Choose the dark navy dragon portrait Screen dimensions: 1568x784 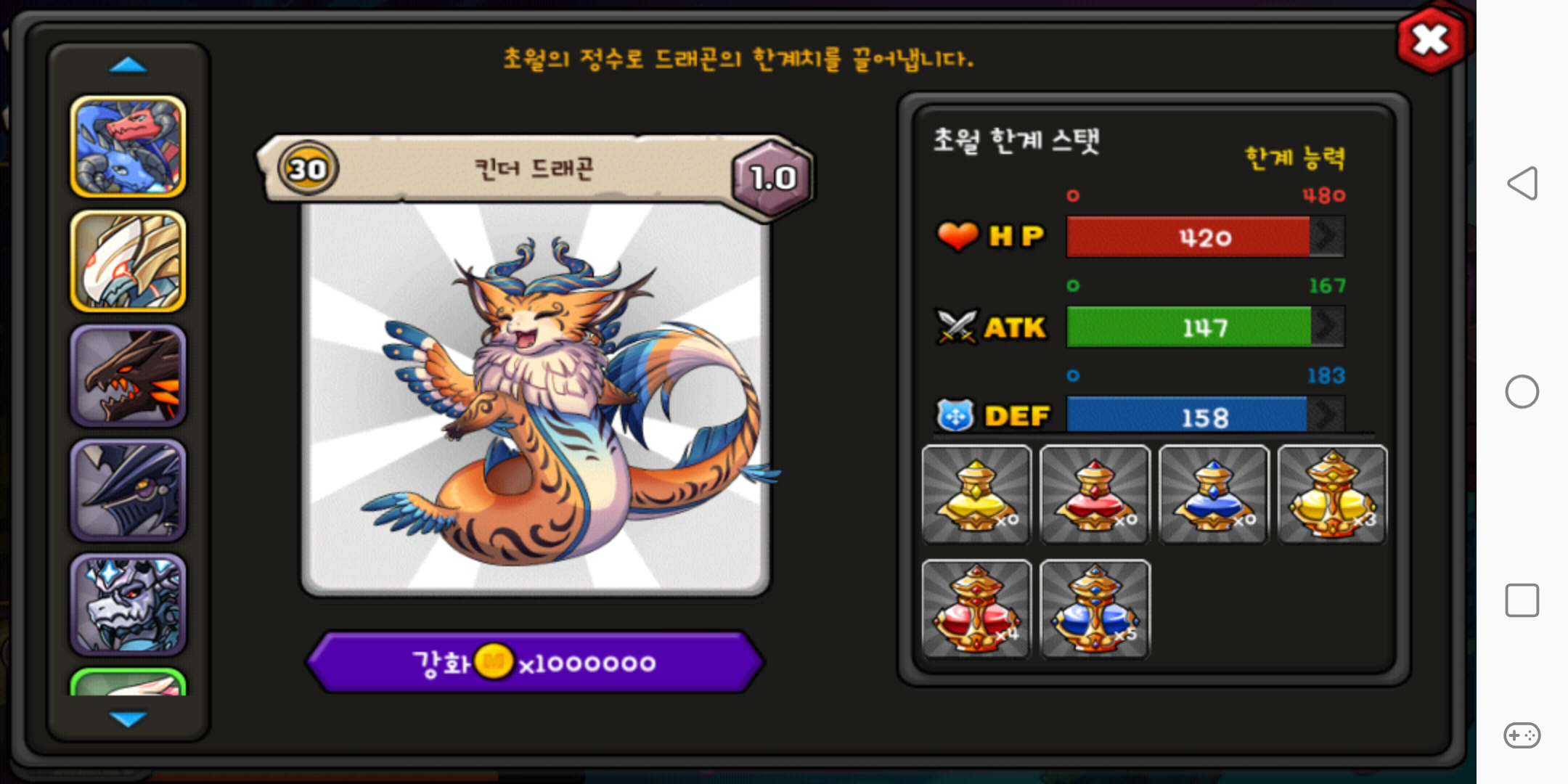coord(128,490)
